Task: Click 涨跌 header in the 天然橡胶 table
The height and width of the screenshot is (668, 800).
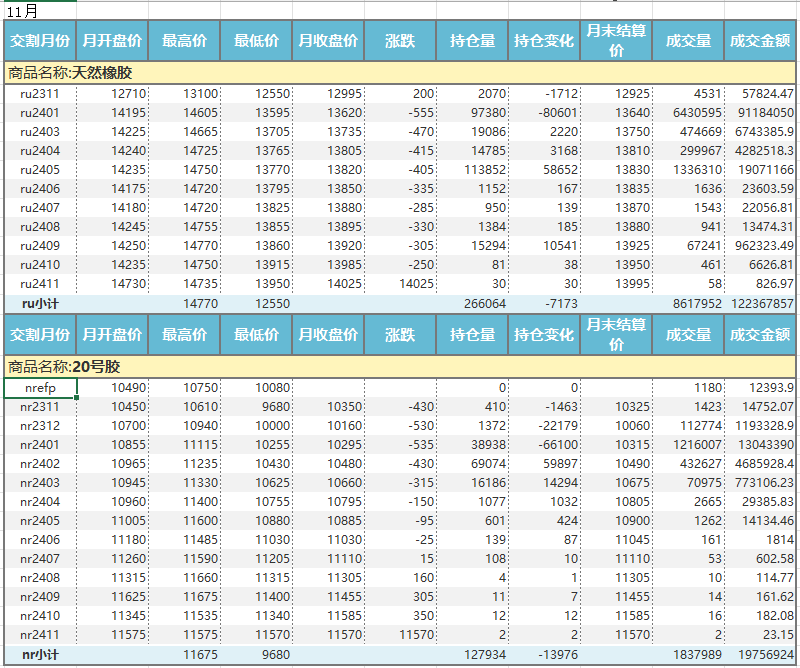Action: [x=400, y=42]
